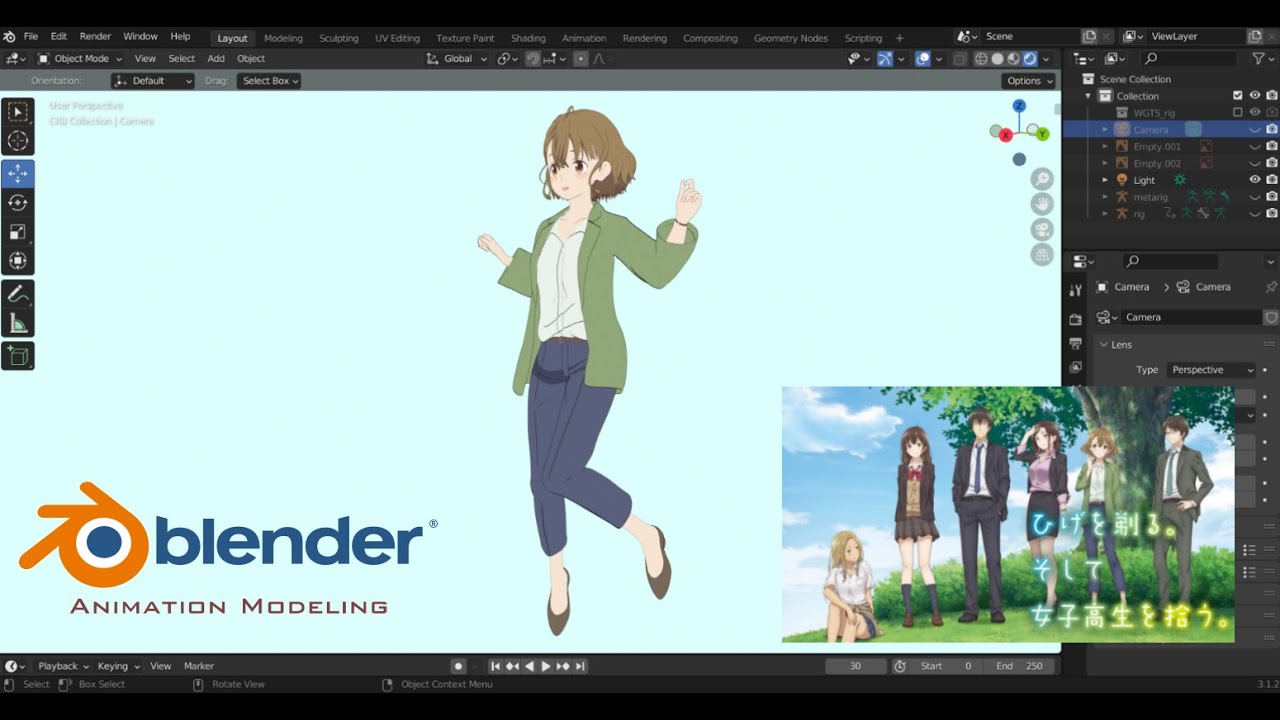
Task: Expand the Light tree item
Action: (1105, 180)
